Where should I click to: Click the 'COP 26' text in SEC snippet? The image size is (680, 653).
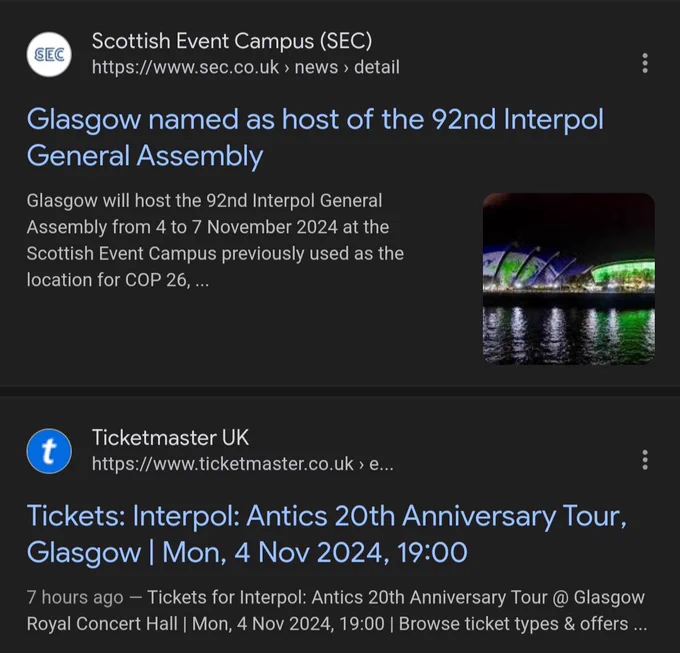[x=156, y=280]
